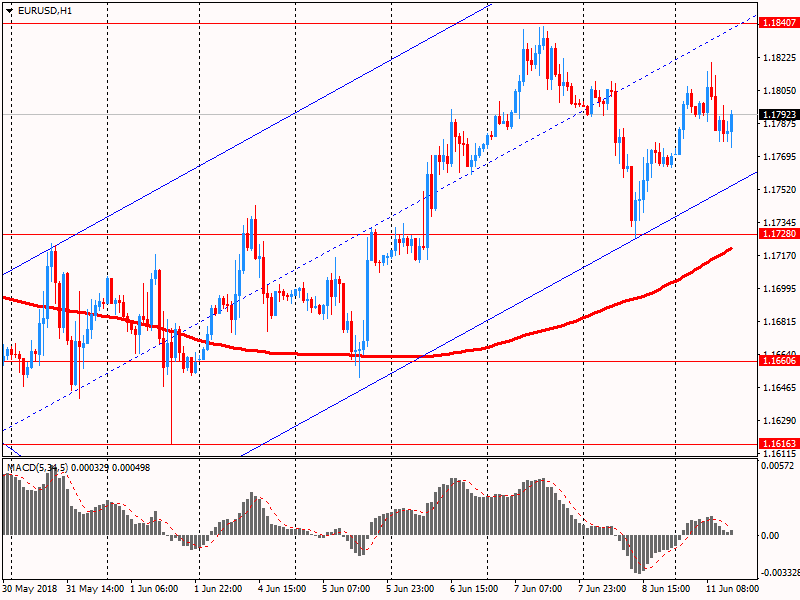Select the 1.17280 horizontal level label
The height and width of the screenshot is (600, 800).
[779, 234]
